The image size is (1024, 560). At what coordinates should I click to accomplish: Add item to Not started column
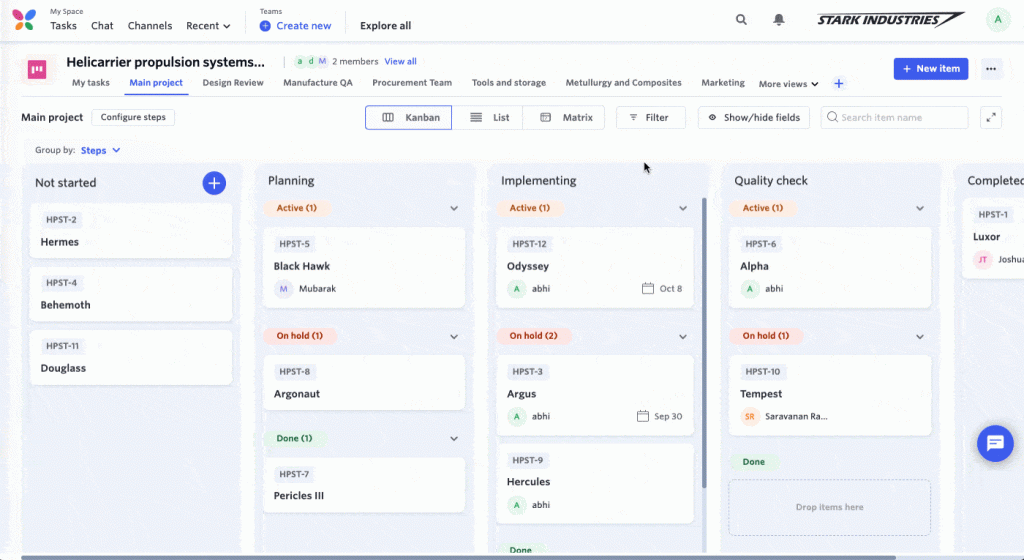pos(214,183)
